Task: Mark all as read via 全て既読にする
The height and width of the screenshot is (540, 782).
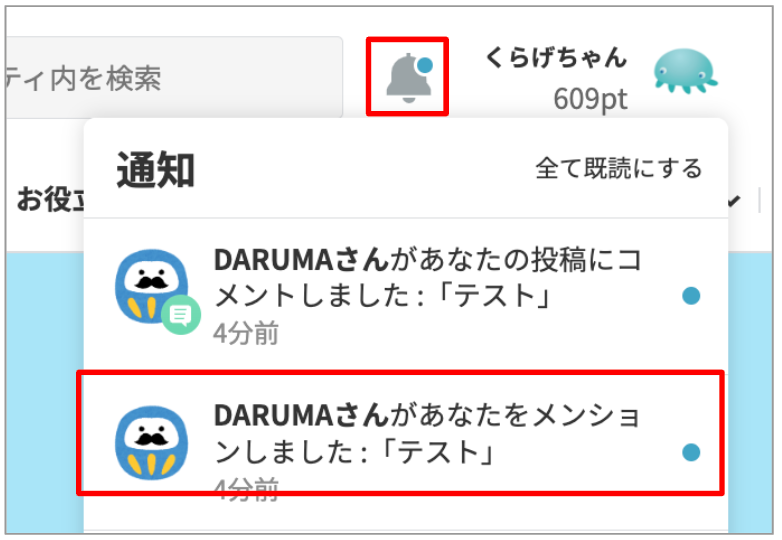Action: [618, 169]
